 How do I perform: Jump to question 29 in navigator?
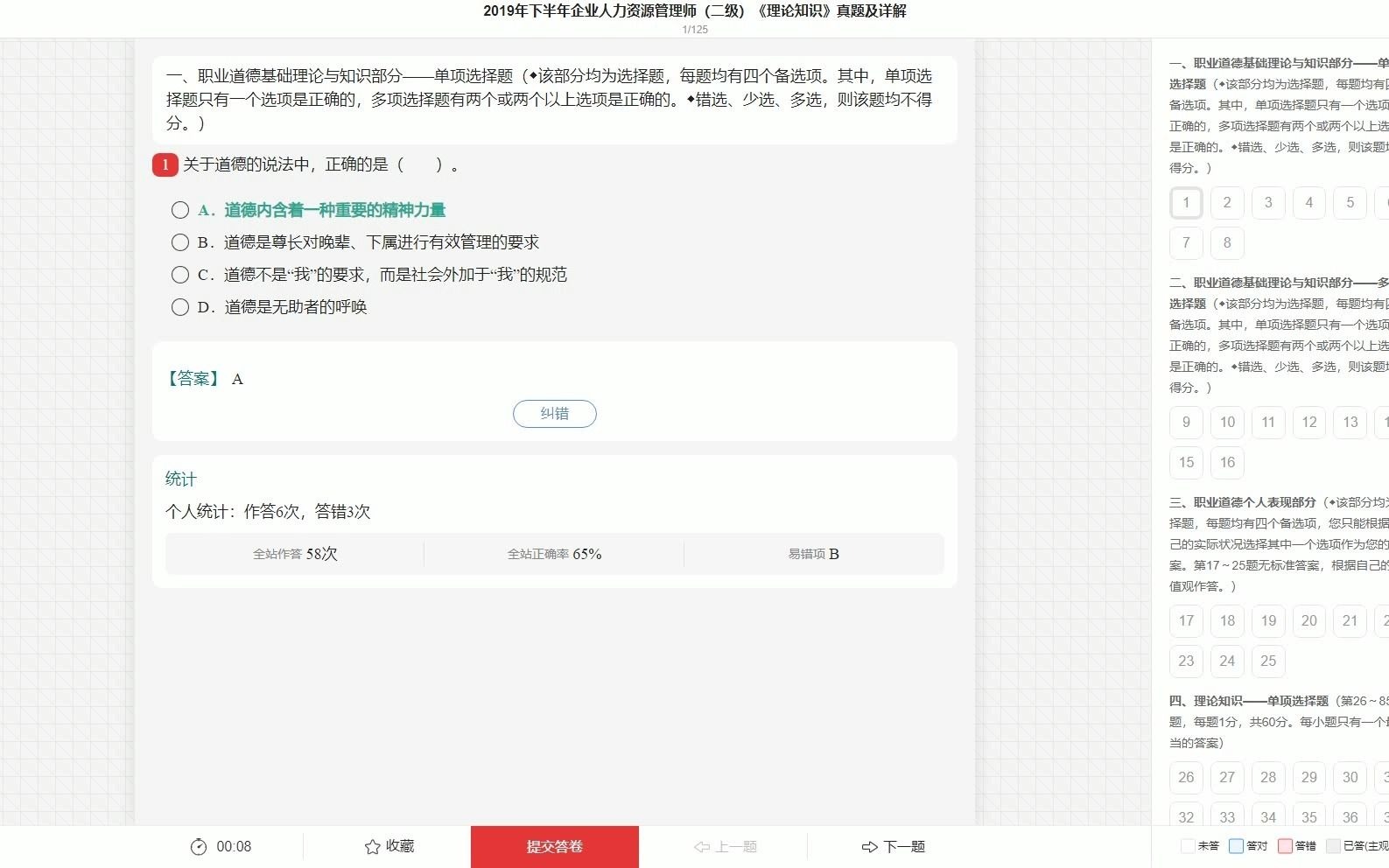(1309, 778)
